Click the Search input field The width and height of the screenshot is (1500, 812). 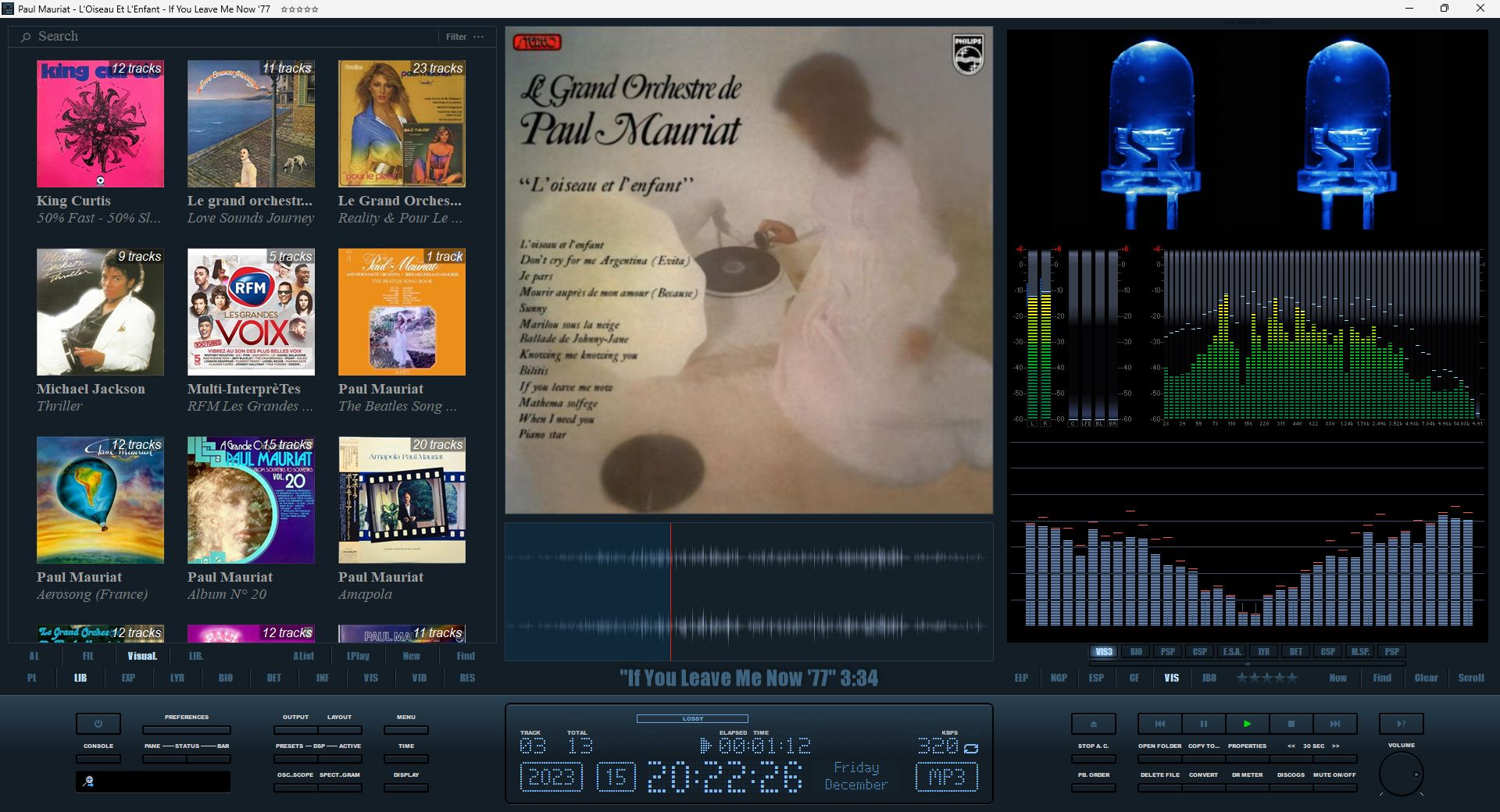tap(234, 37)
